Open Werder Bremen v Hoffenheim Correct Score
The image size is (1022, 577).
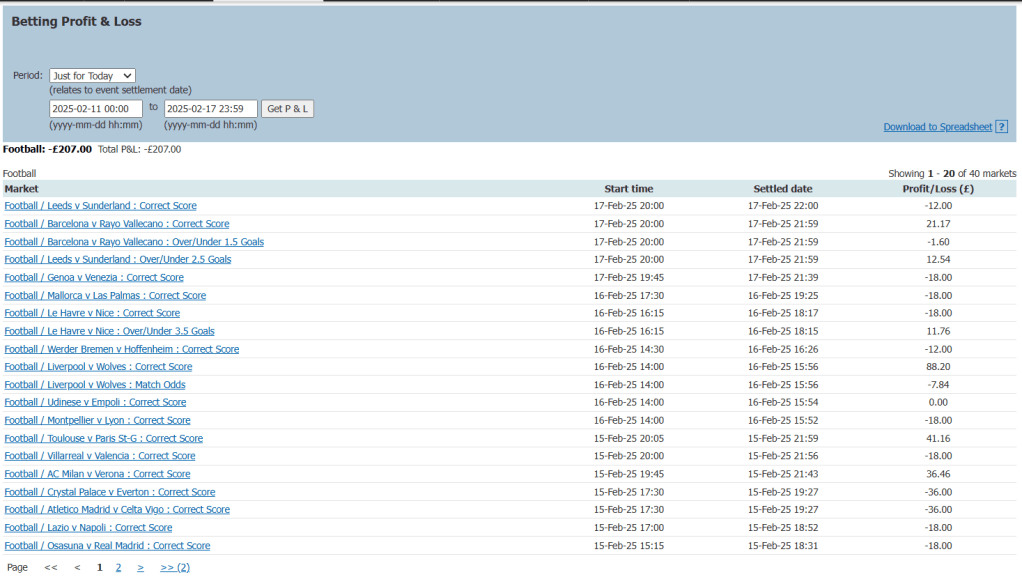pos(121,349)
